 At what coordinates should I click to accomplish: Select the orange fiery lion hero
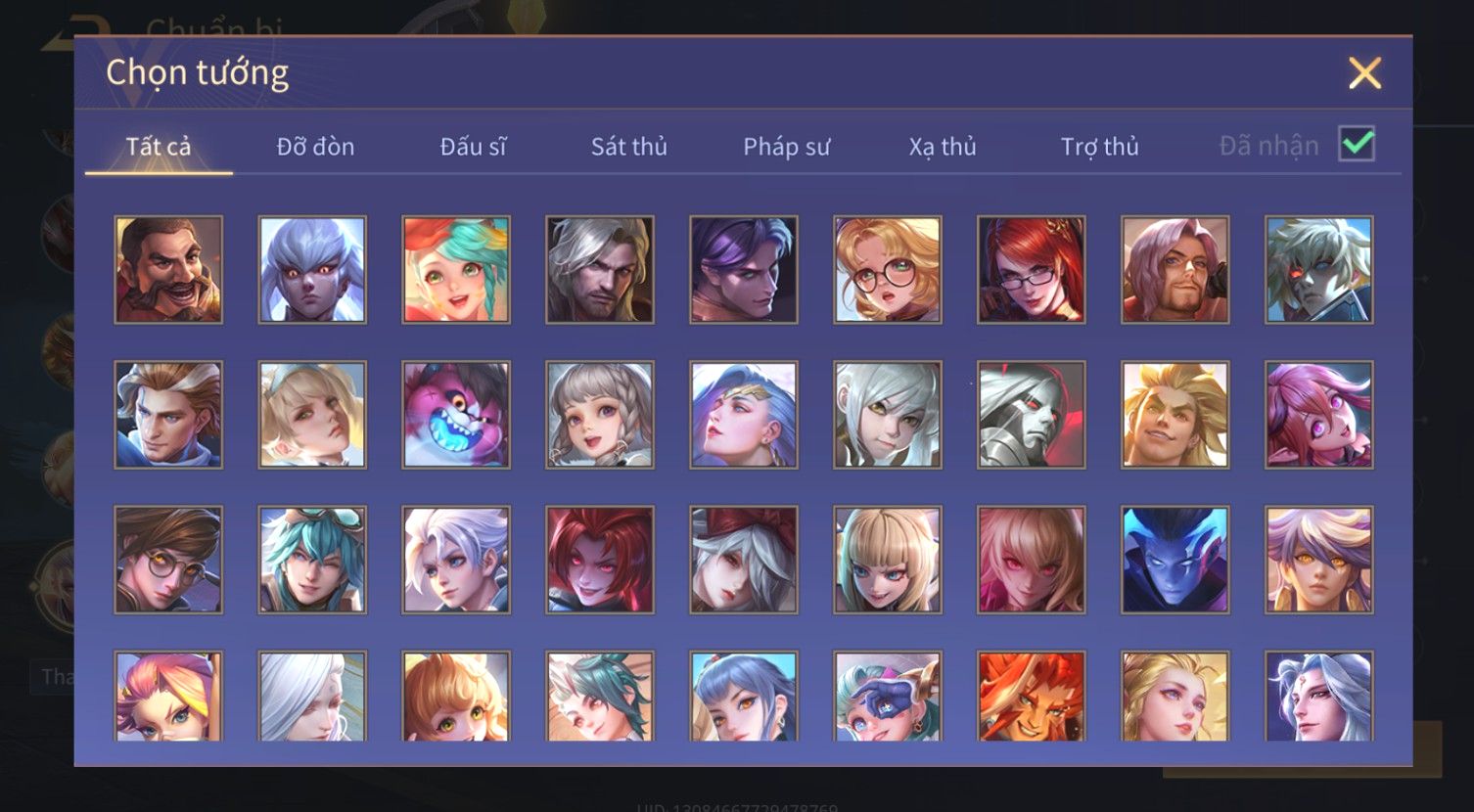point(1032,696)
